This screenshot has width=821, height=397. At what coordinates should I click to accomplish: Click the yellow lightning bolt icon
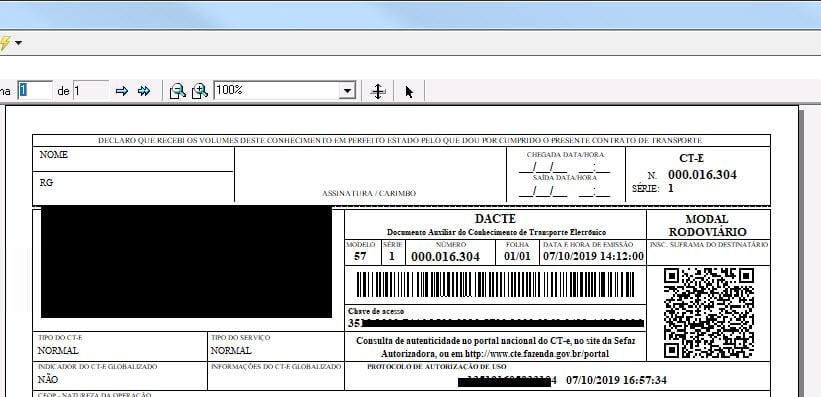(4, 43)
